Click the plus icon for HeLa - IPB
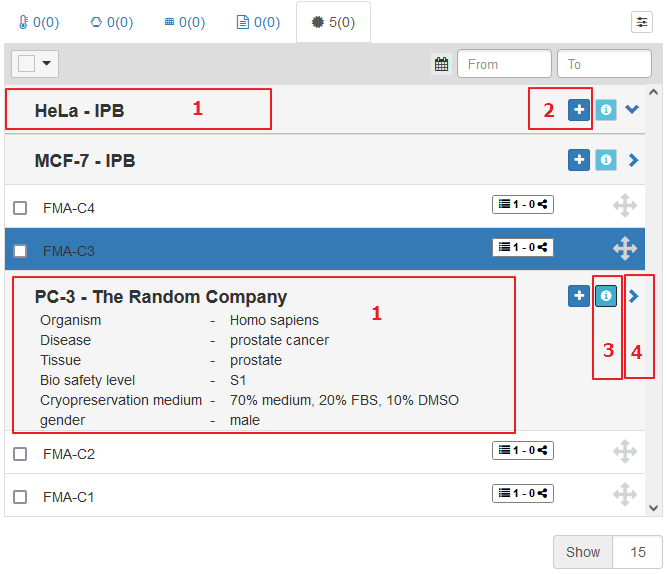 pyautogui.click(x=579, y=110)
